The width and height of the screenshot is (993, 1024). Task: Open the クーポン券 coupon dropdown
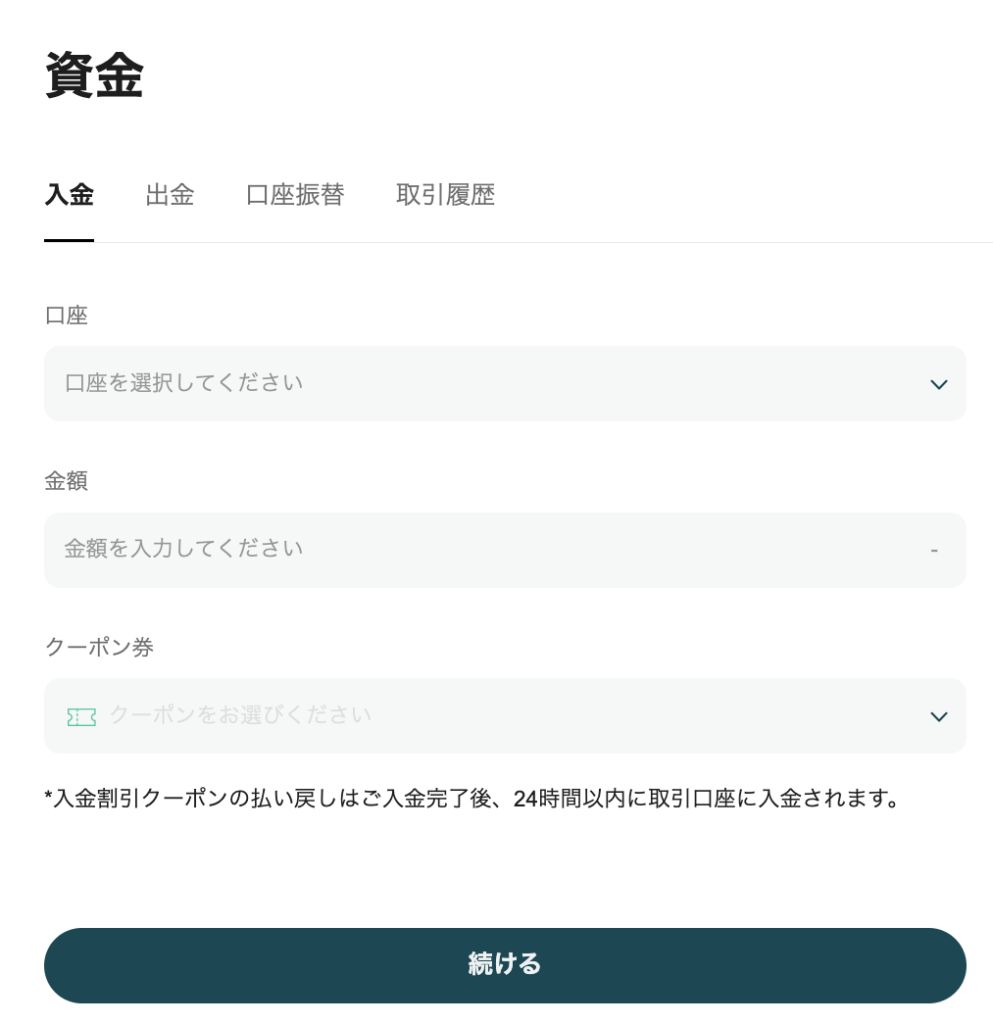pyautogui.click(x=504, y=715)
